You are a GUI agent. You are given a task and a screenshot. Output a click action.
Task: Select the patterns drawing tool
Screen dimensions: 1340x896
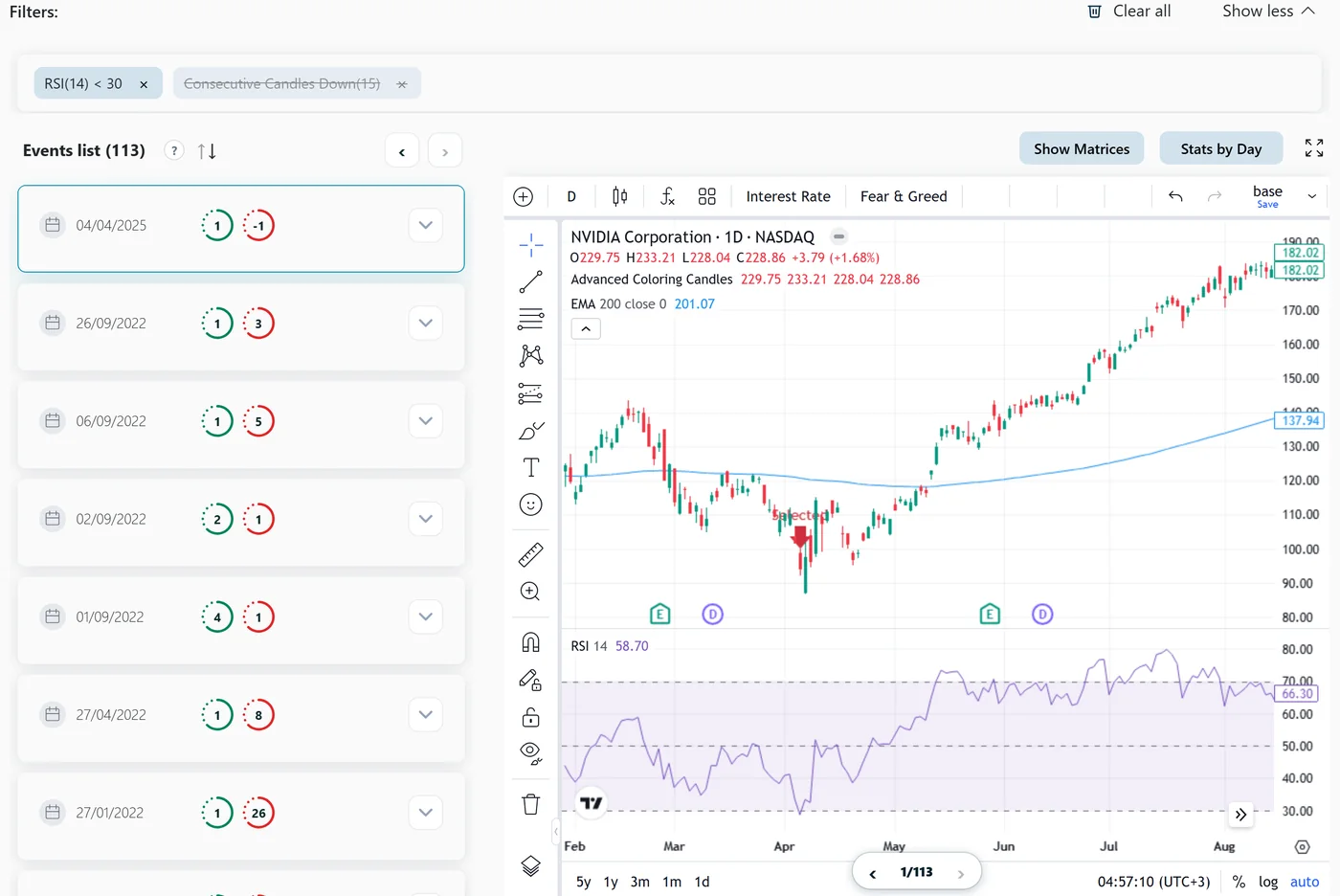531,355
